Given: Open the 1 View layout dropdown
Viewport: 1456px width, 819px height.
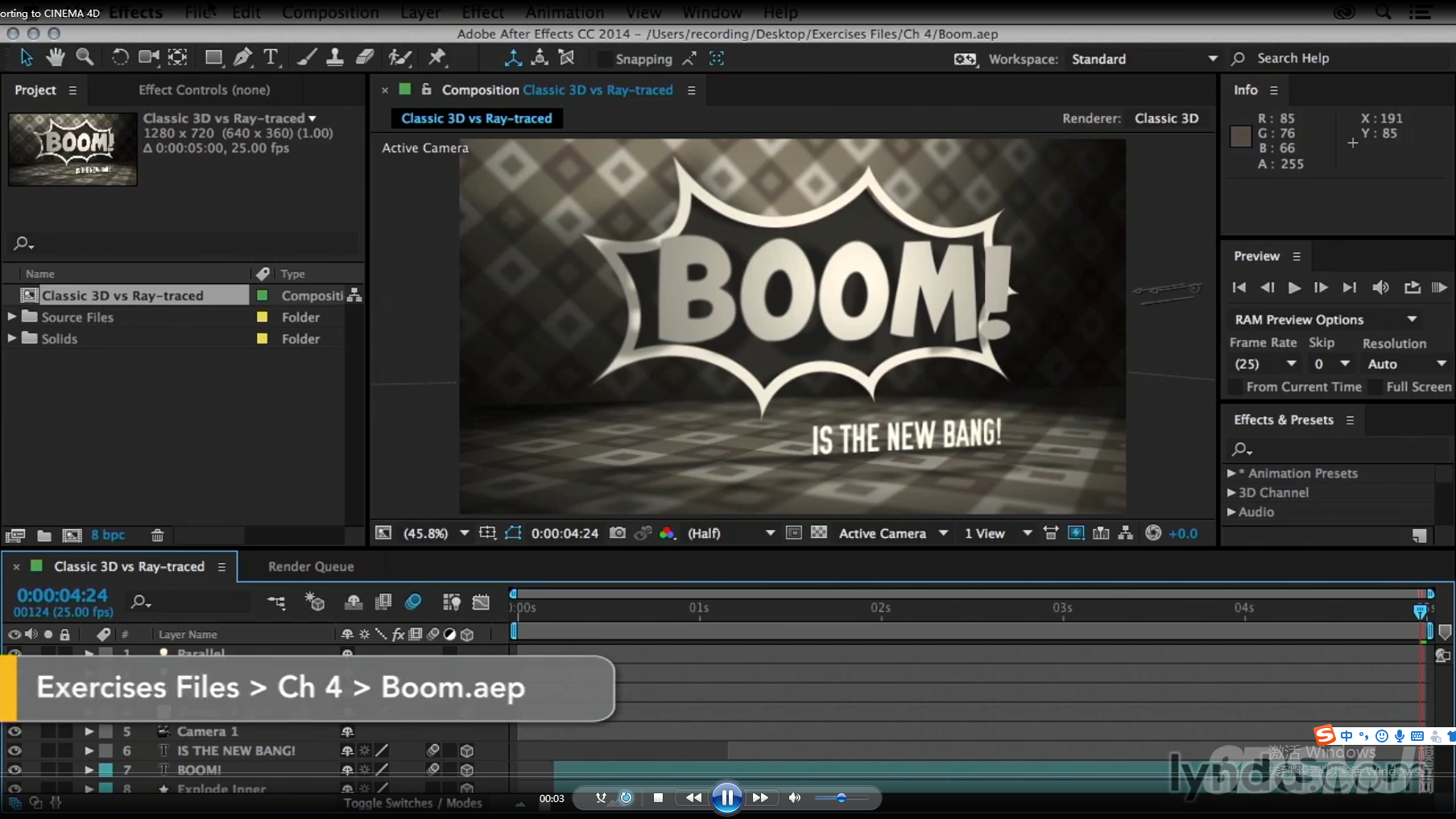Looking at the screenshot, I should 999,533.
